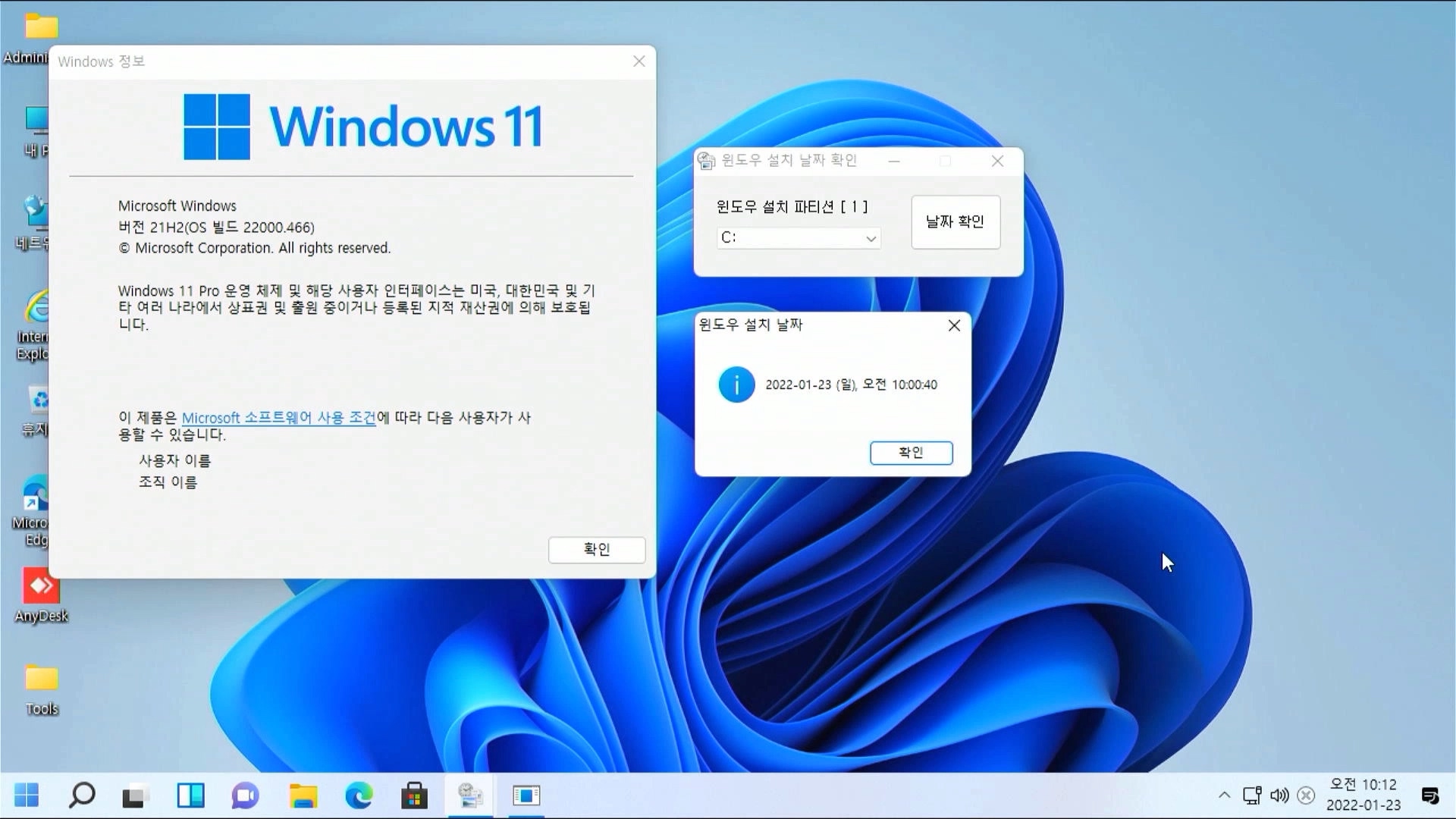Click the crossed-circle tray icon

tap(1306, 795)
